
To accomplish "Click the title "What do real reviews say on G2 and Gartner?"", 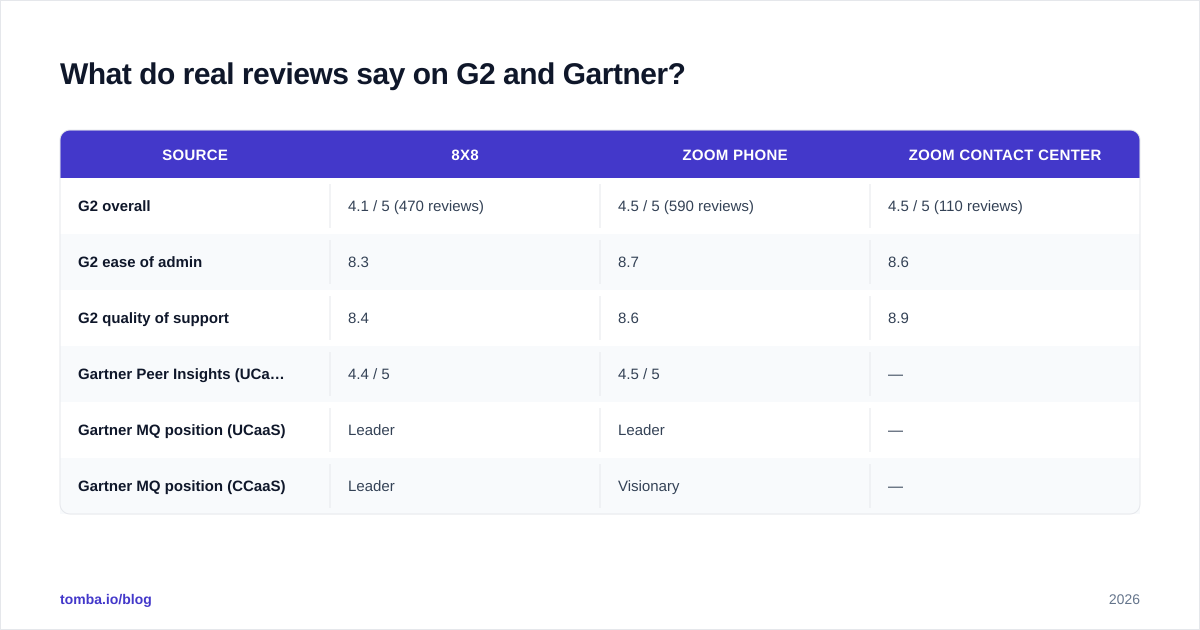I will point(372,74).
